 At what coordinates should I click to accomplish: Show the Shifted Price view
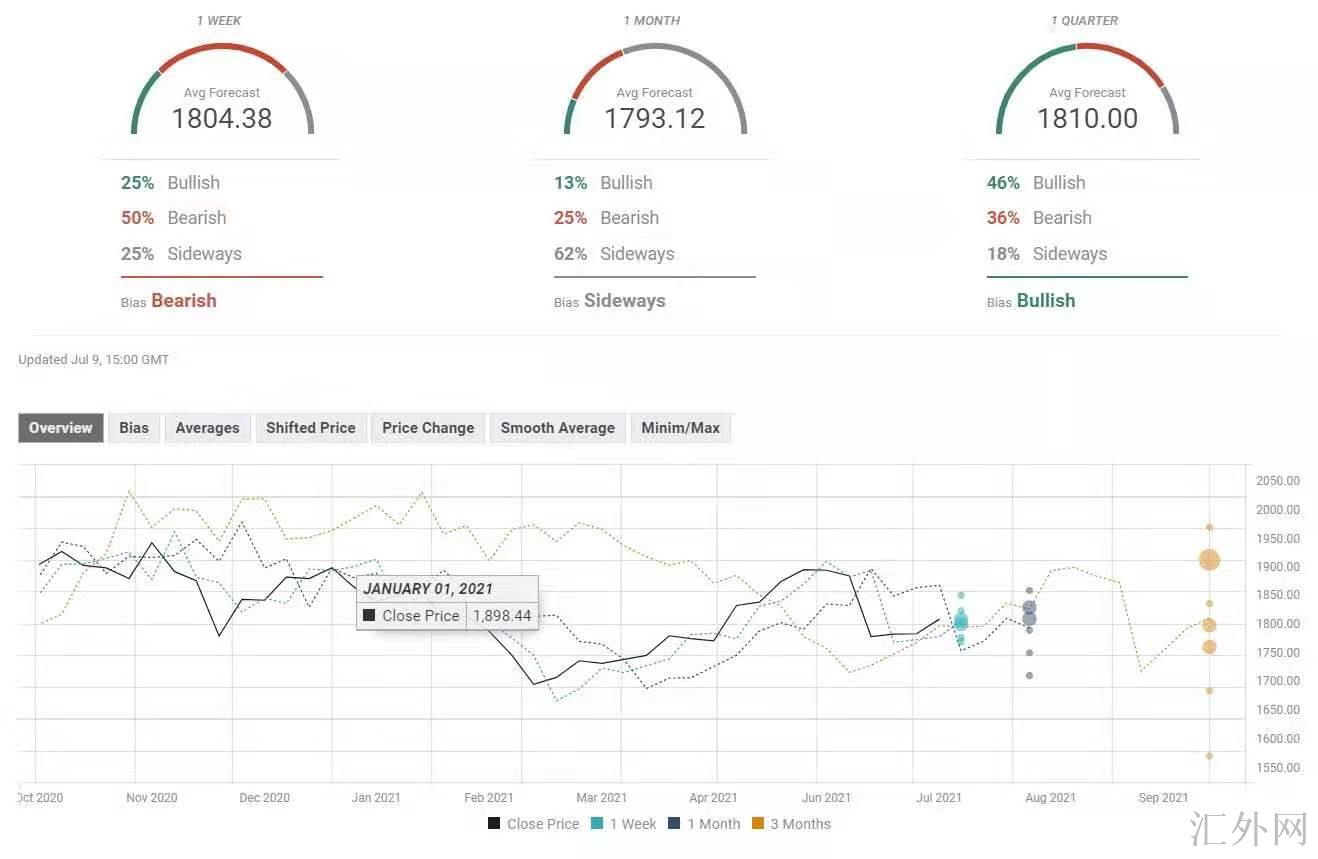(x=310, y=428)
